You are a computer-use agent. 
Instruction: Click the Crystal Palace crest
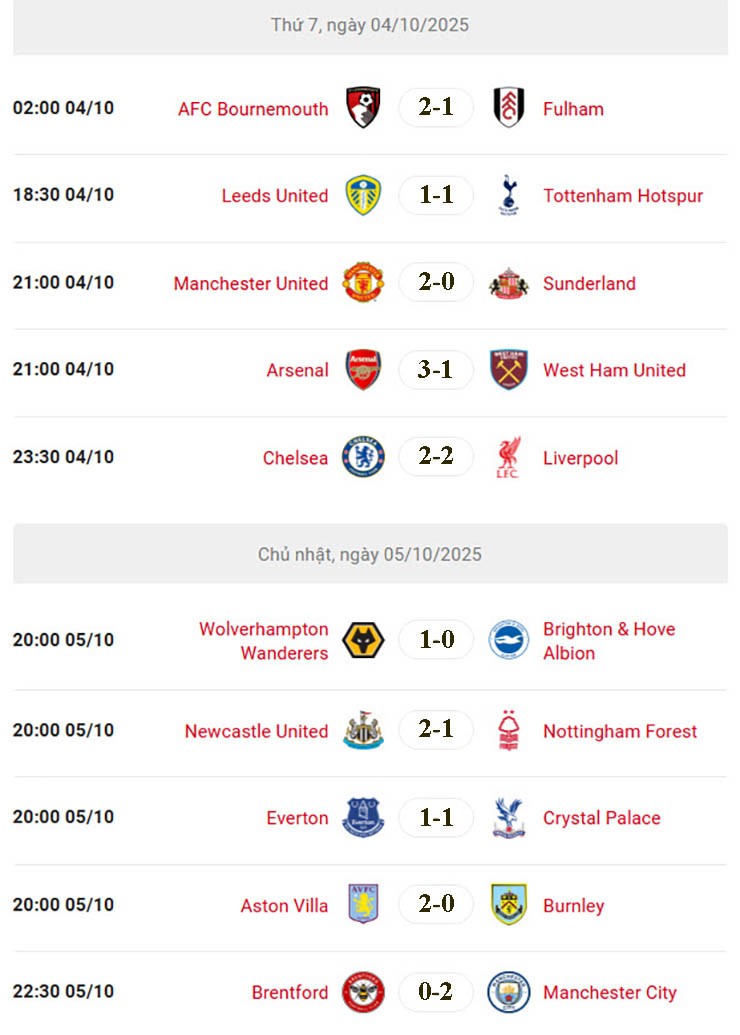click(508, 817)
